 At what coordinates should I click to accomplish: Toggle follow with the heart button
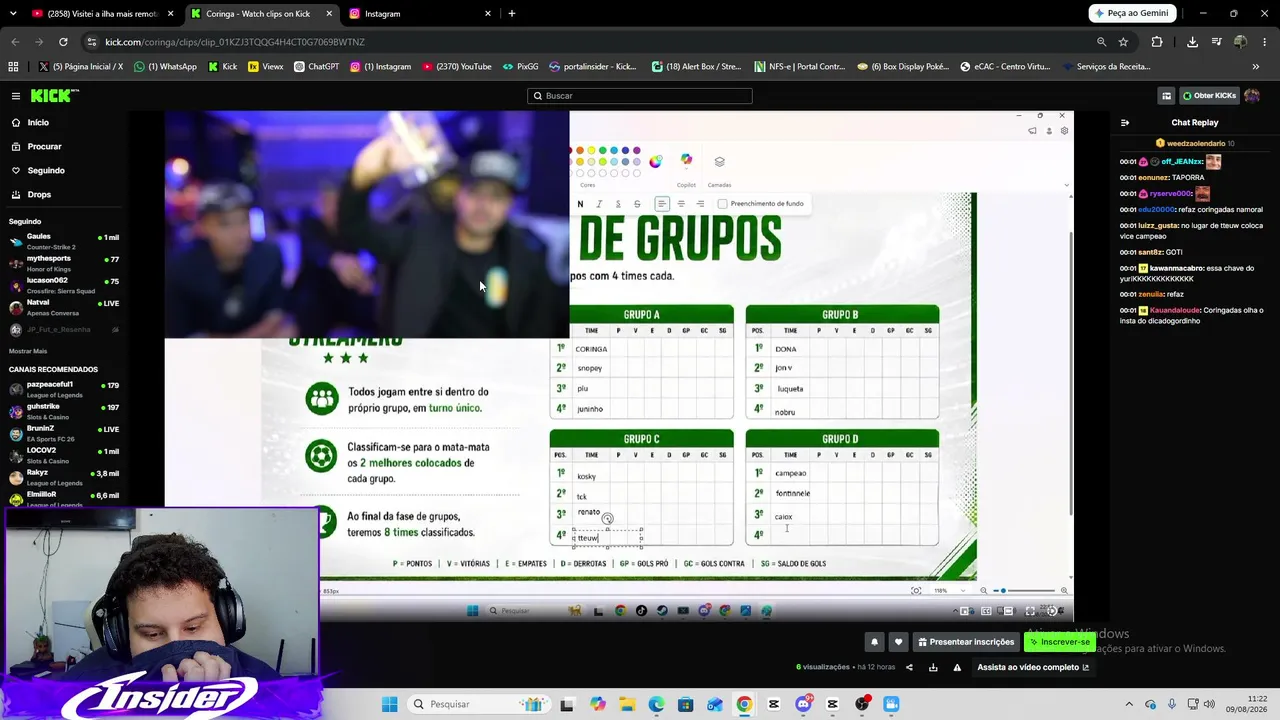pyautogui.click(x=898, y=642)
